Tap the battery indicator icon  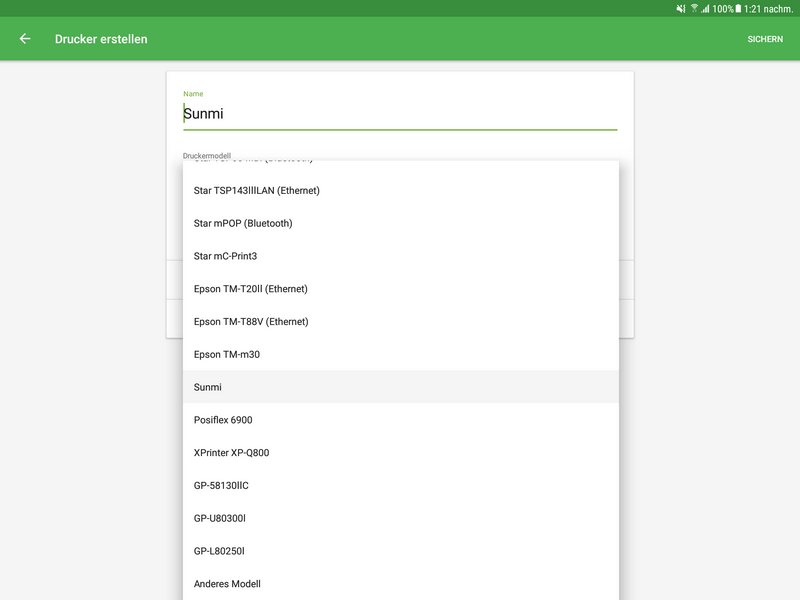(738, 8)
